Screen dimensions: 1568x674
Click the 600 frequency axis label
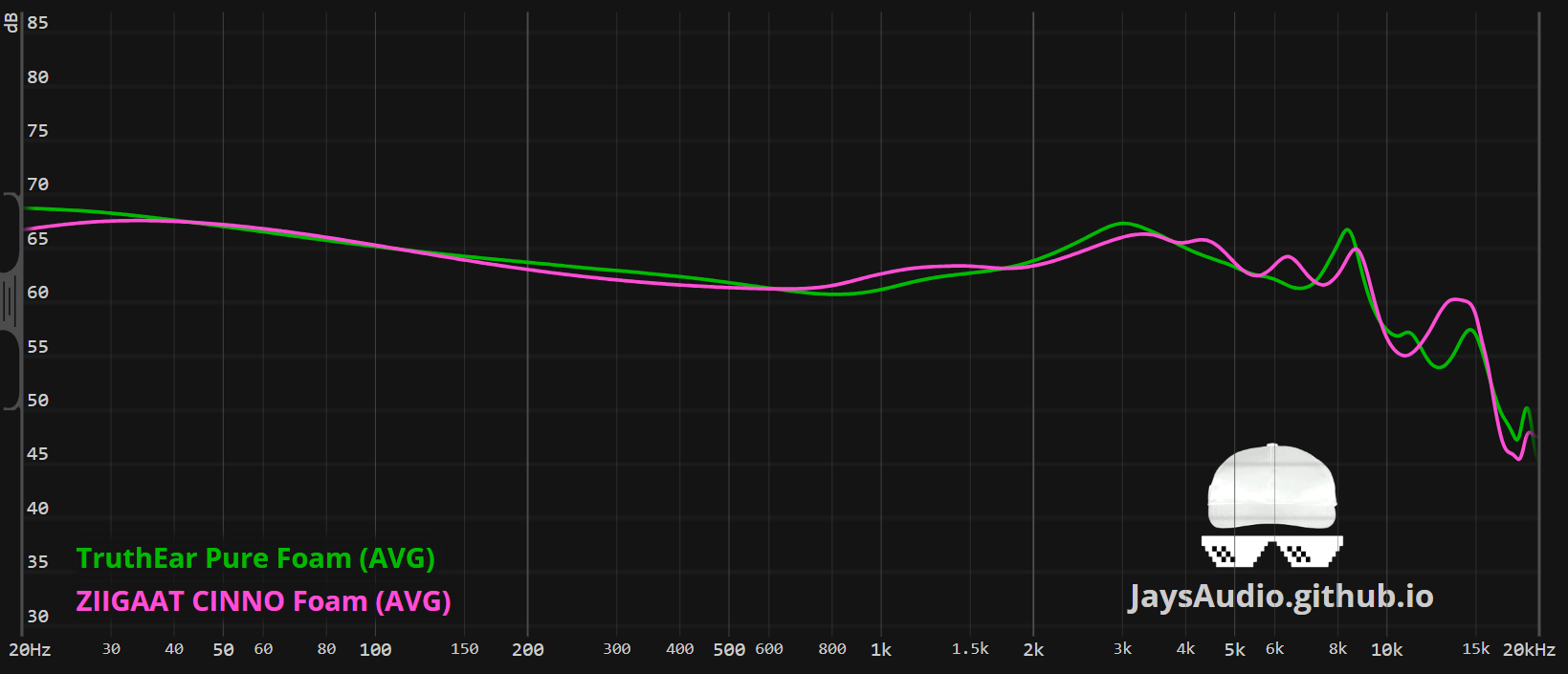[769, 649]
